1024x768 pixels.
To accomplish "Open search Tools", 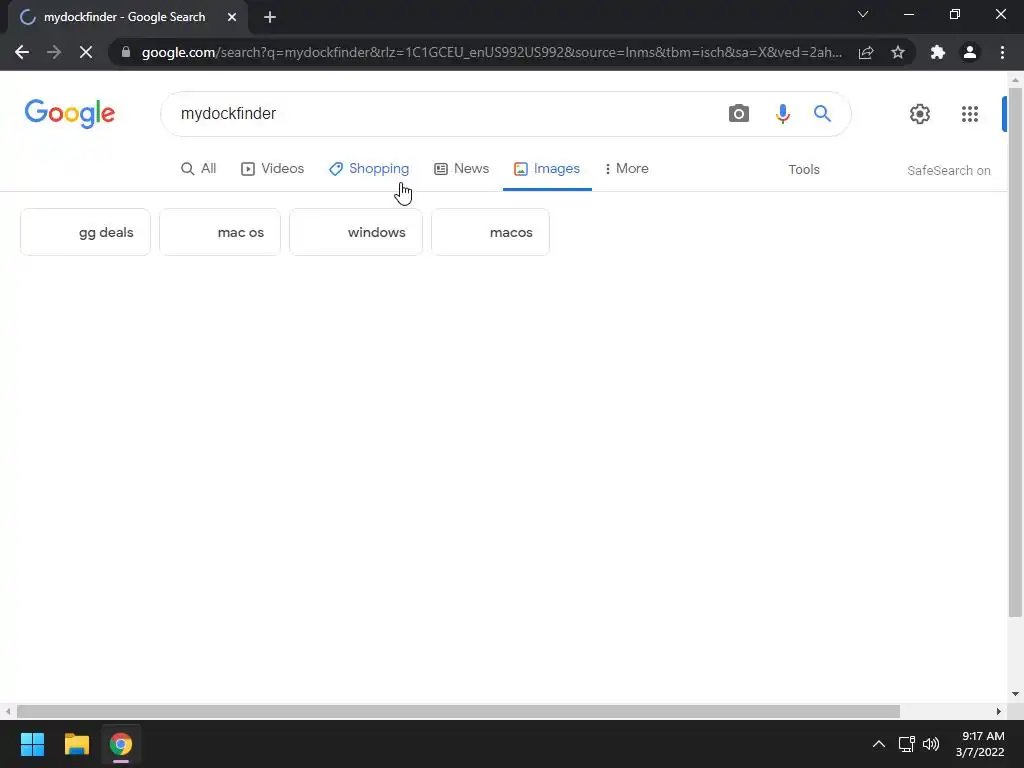I will click(x=804, y=170).
